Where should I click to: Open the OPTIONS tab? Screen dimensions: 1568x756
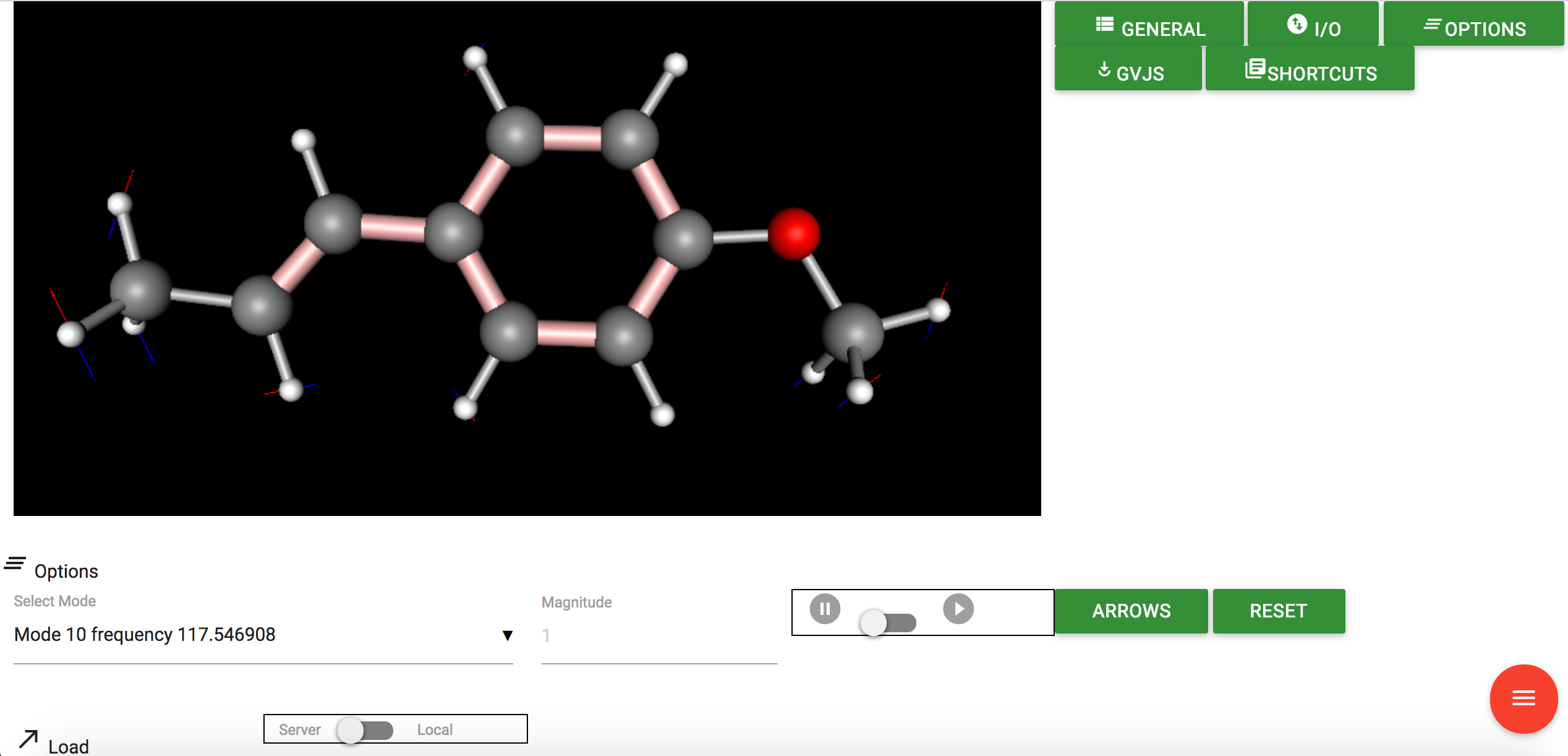coord(1474,27)
